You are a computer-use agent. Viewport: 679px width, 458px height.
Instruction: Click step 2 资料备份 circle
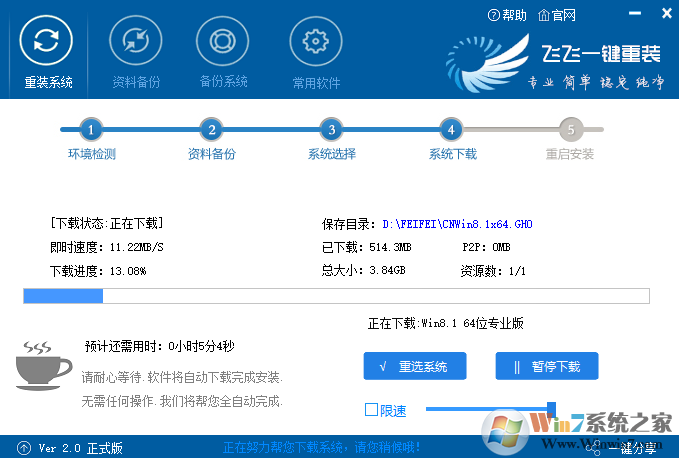(x=210, y=129)
